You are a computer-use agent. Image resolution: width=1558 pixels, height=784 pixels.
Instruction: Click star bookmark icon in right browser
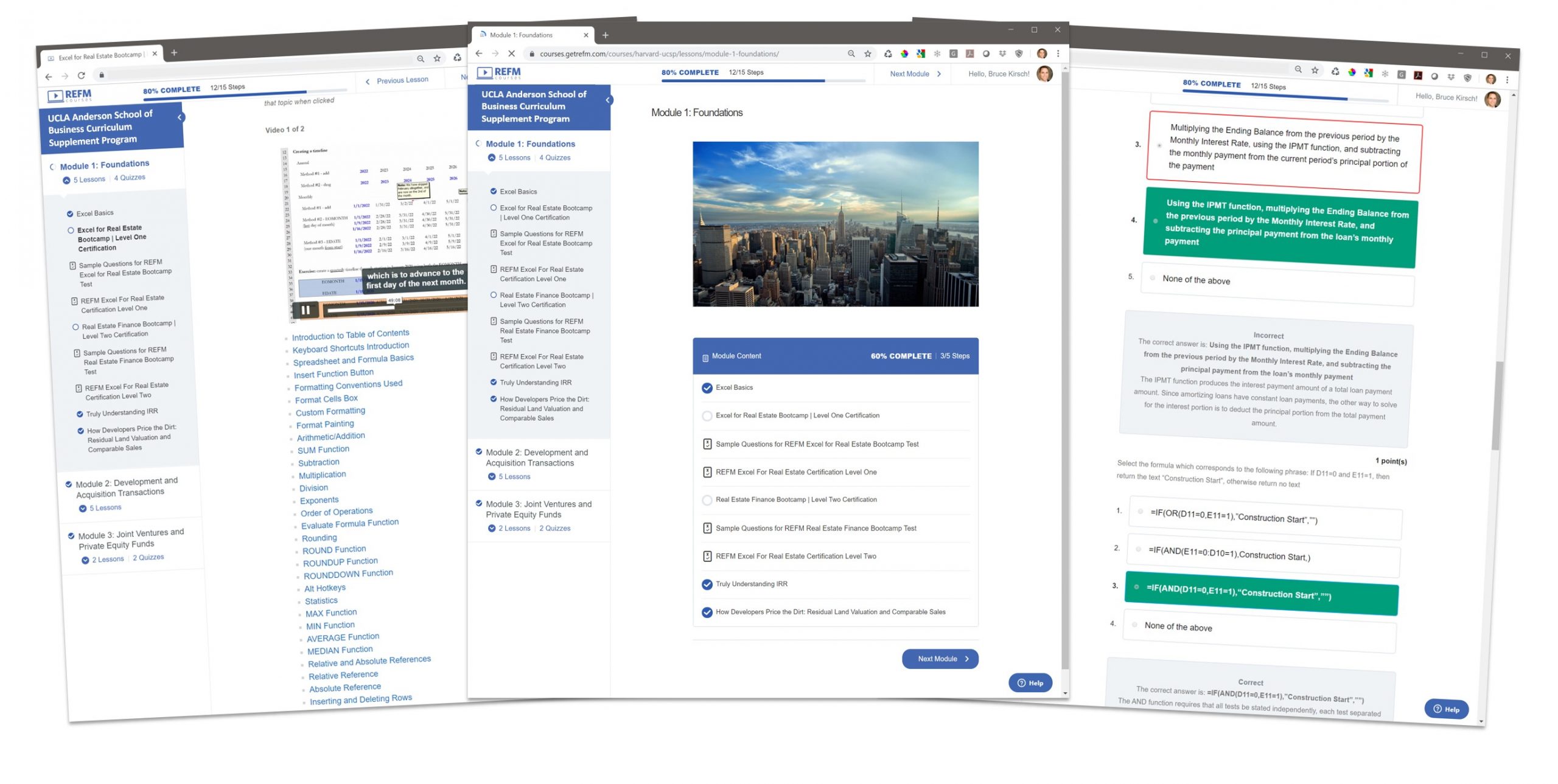(x=1315, y=71)
